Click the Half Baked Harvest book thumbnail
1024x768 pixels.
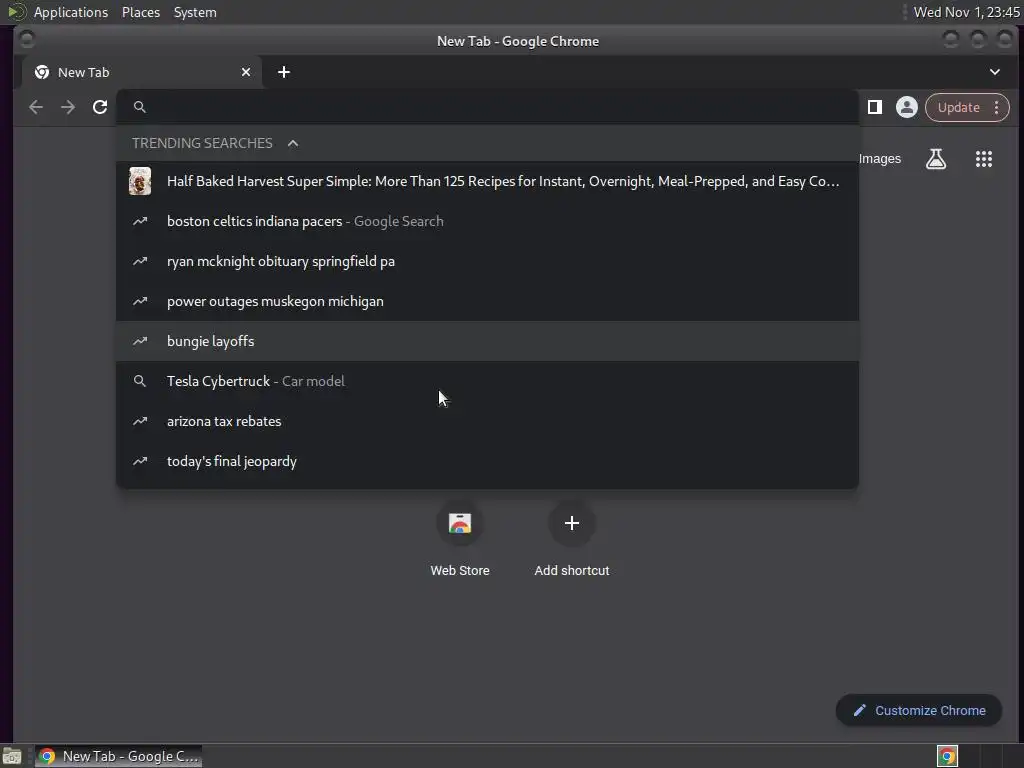point(140,181)
